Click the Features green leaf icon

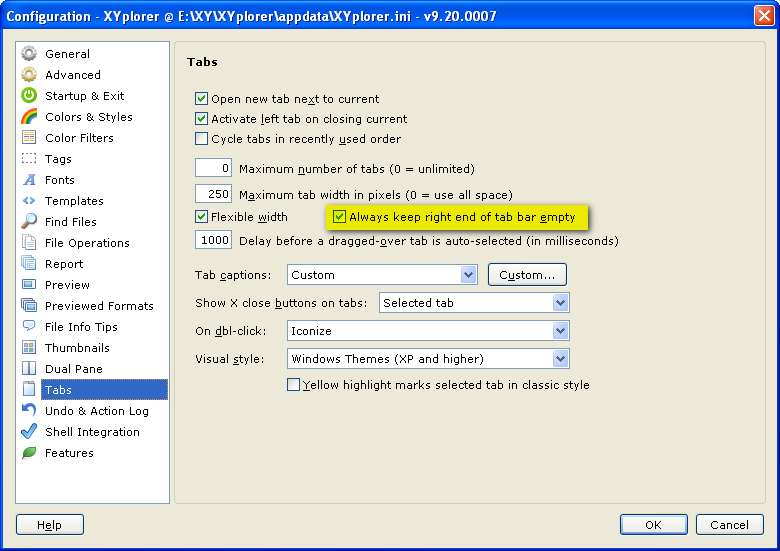click(x=29, y=453)
